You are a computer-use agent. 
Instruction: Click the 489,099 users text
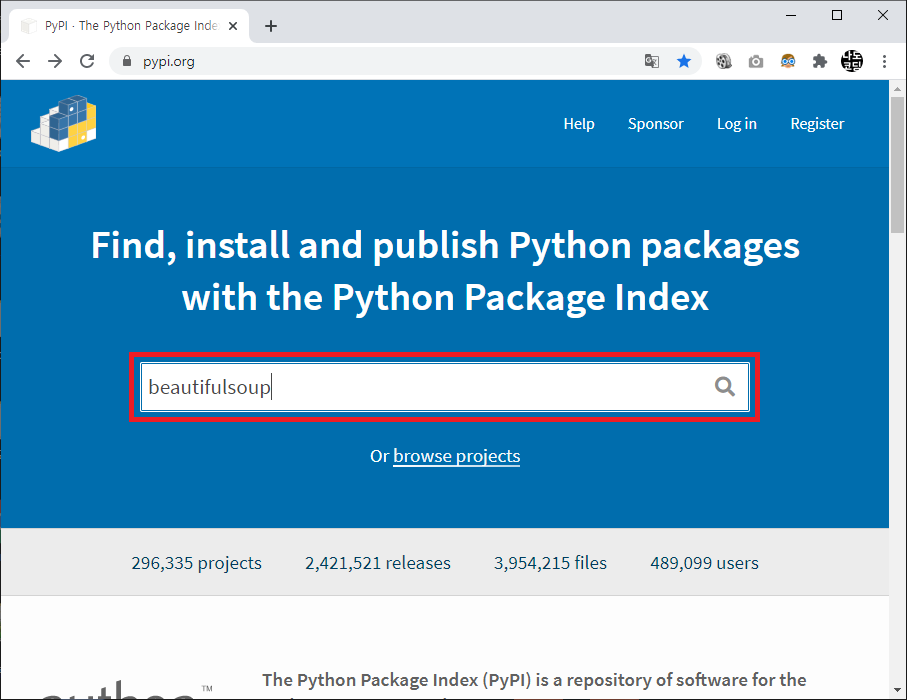[705, 563]
